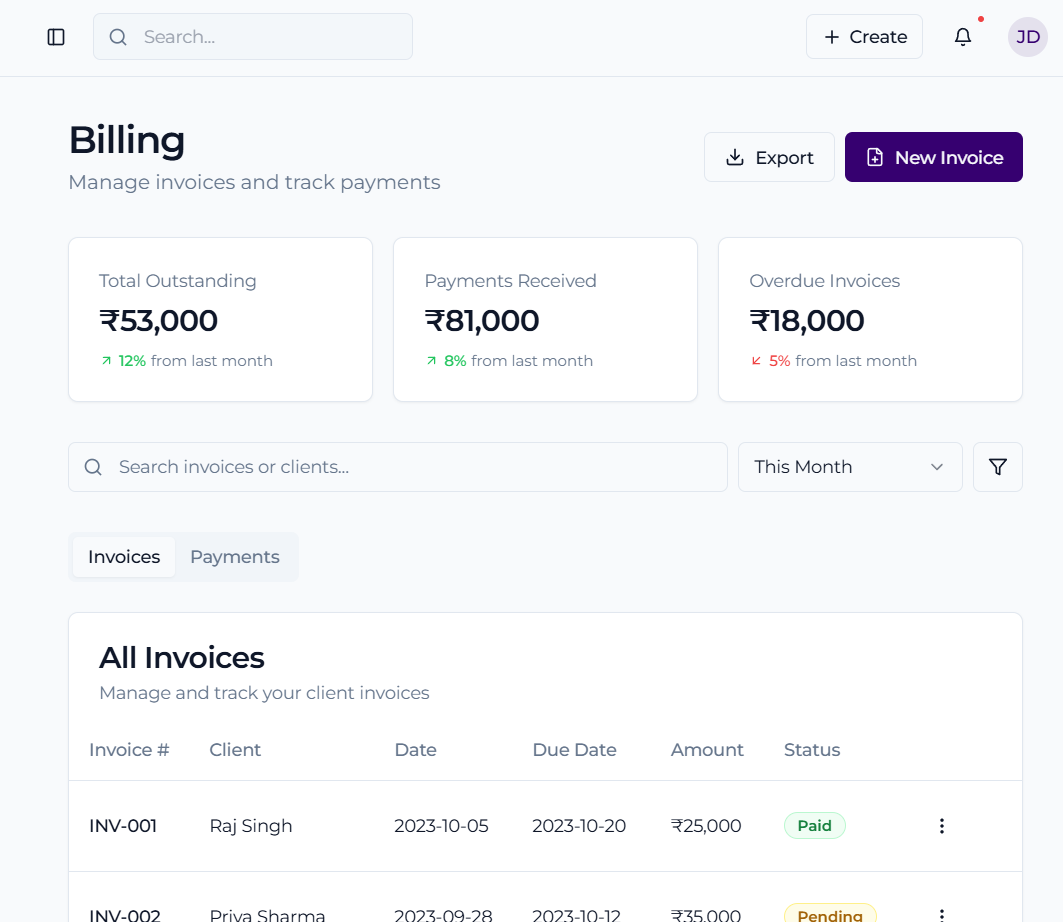Expand the This Month dropdown
This screenshot has width=1063, height=922.
(849, 467)
